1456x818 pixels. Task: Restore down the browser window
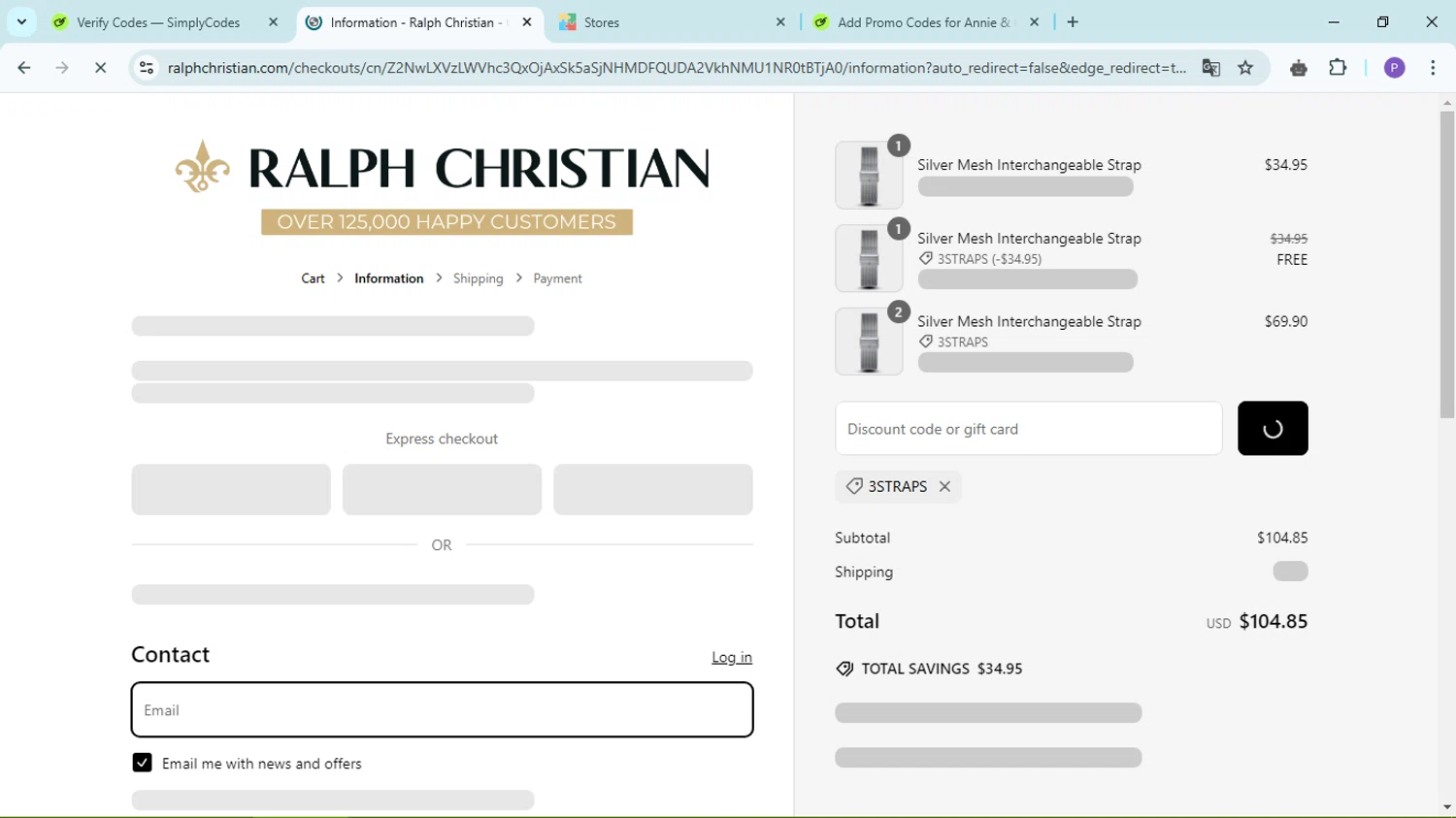(1382, 21)
